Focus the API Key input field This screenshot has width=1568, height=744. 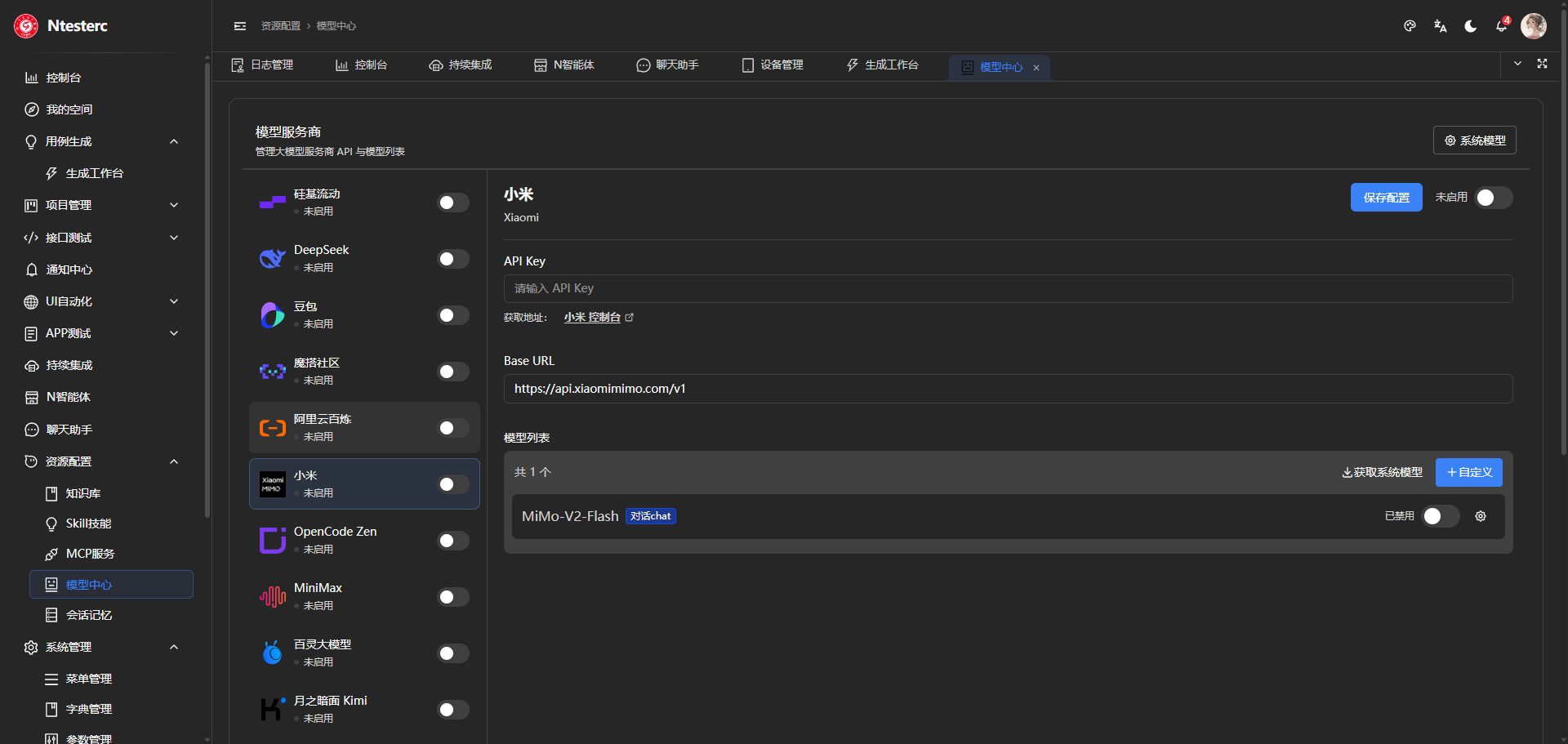[x=1008, y=288]
